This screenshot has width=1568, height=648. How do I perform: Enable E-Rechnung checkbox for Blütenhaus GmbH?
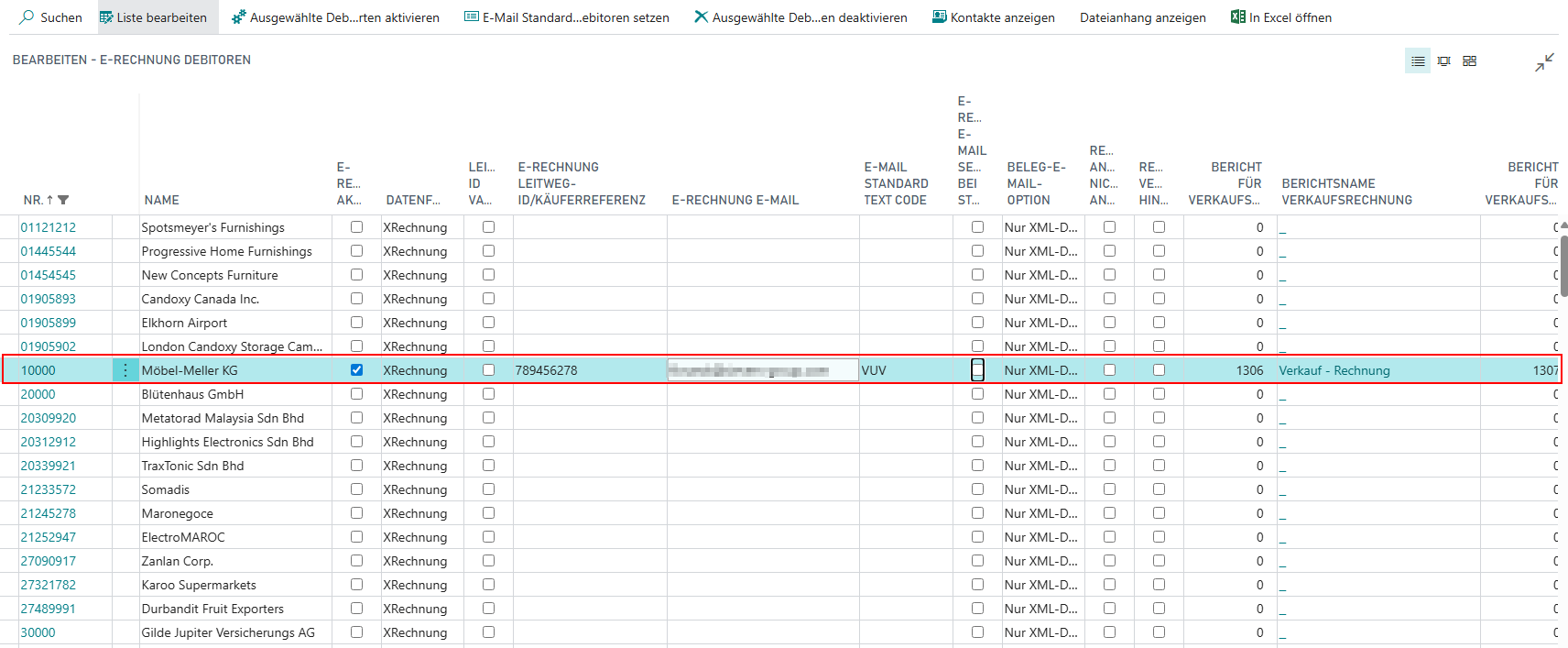356,394
